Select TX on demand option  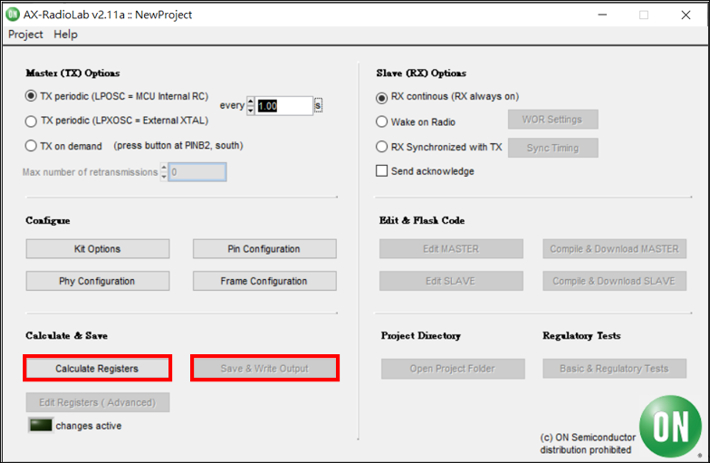click(31, 146)
